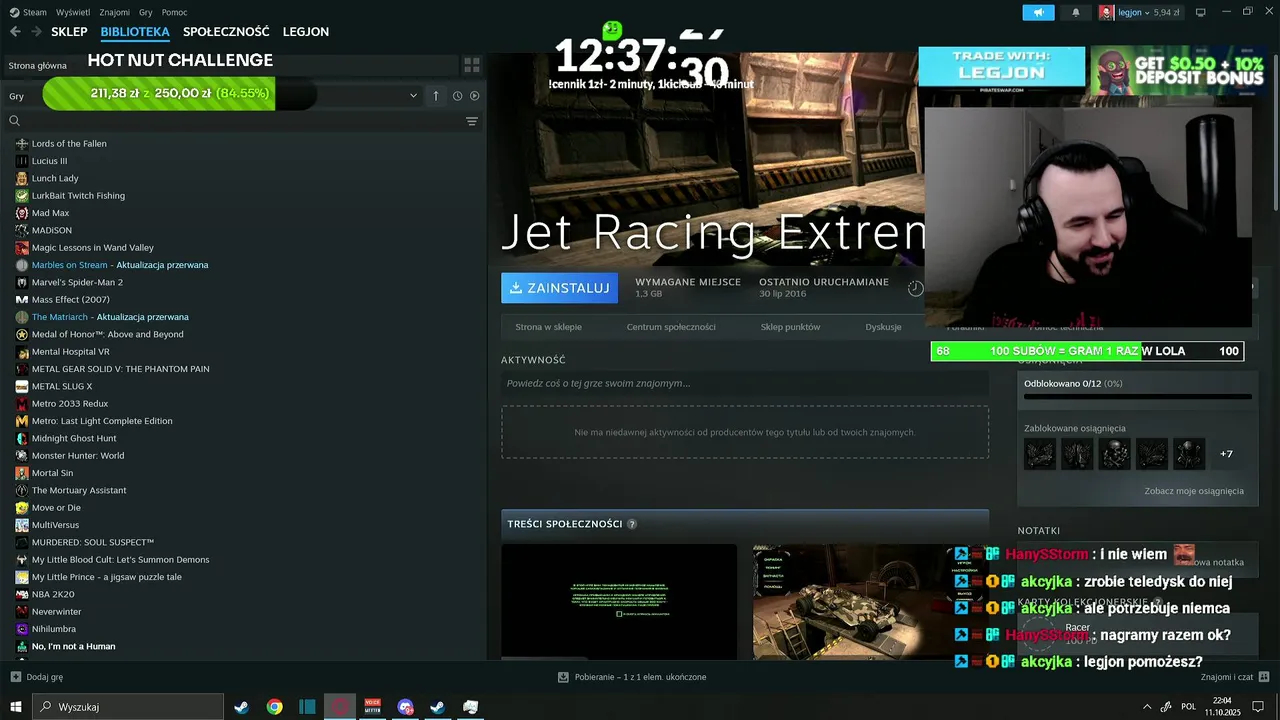
Task: Click Marvel's Spider-Man 2 icon
Action: [x=22, y=282]
